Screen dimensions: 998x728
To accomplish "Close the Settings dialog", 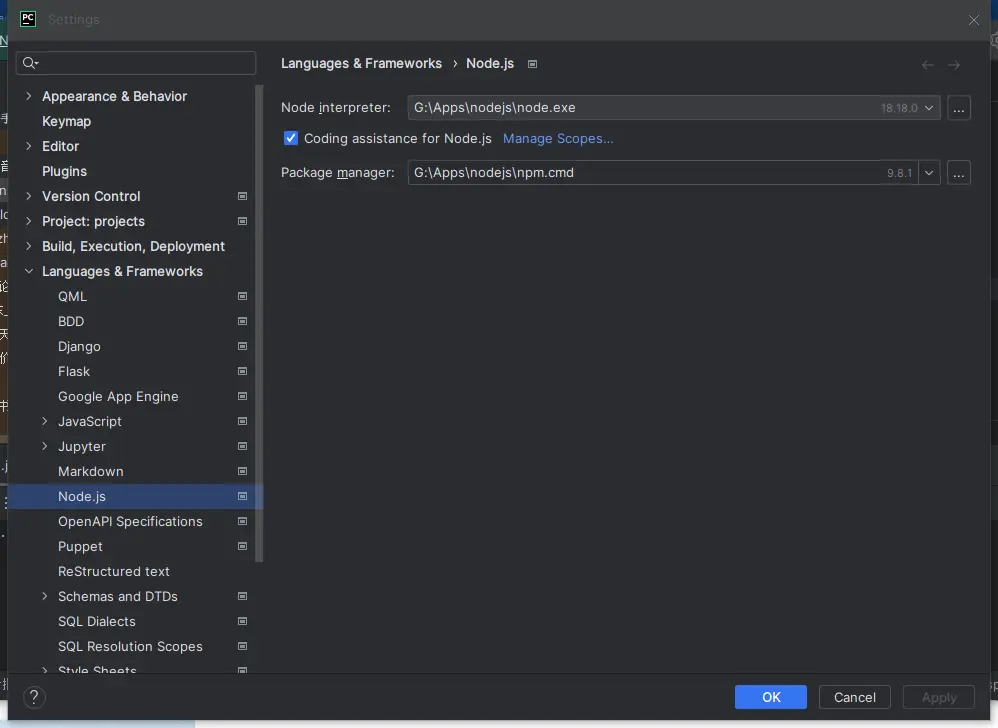I will point(974,20).
